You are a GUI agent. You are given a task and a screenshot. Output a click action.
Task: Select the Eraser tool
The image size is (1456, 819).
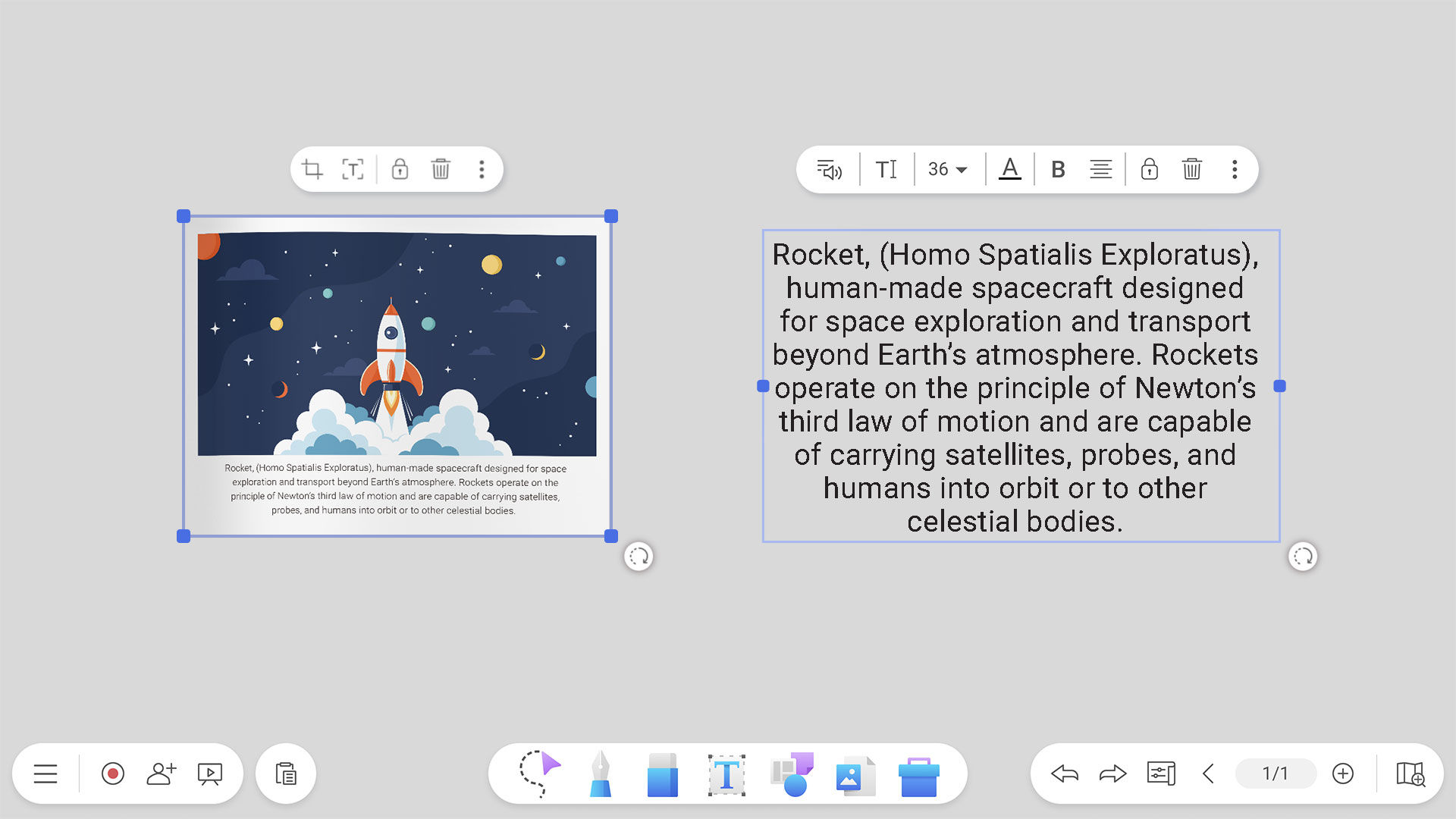[662, 773]
